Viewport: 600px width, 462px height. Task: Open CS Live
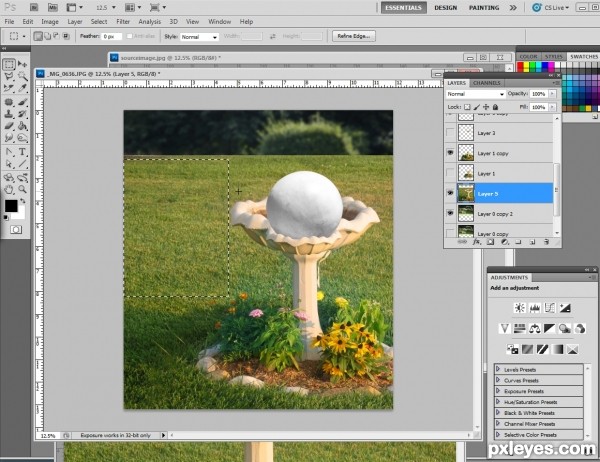tap(551, 8)
